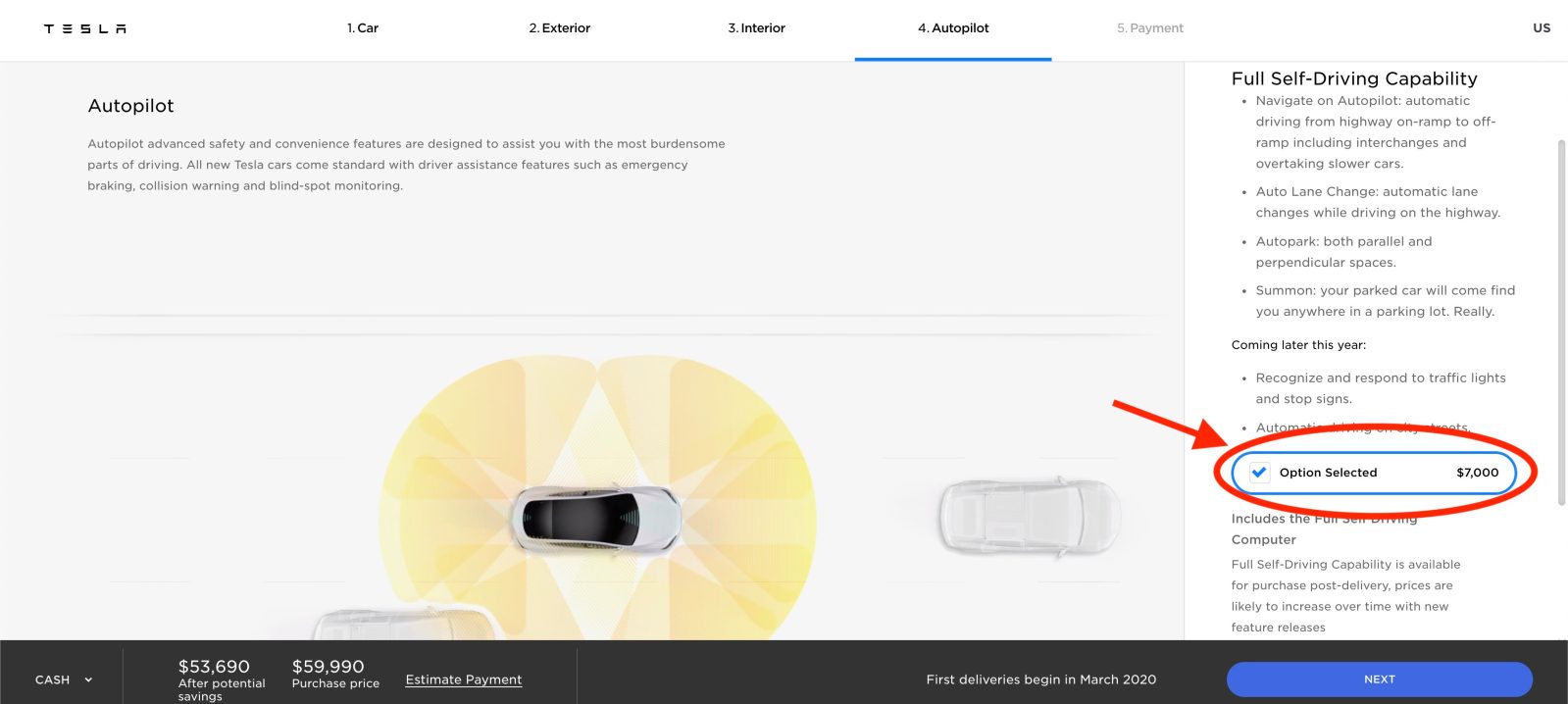Click the white car in the right lane
This screenshot has height=704, width=1568.
pyautogui.click(x=1029, y=517)
